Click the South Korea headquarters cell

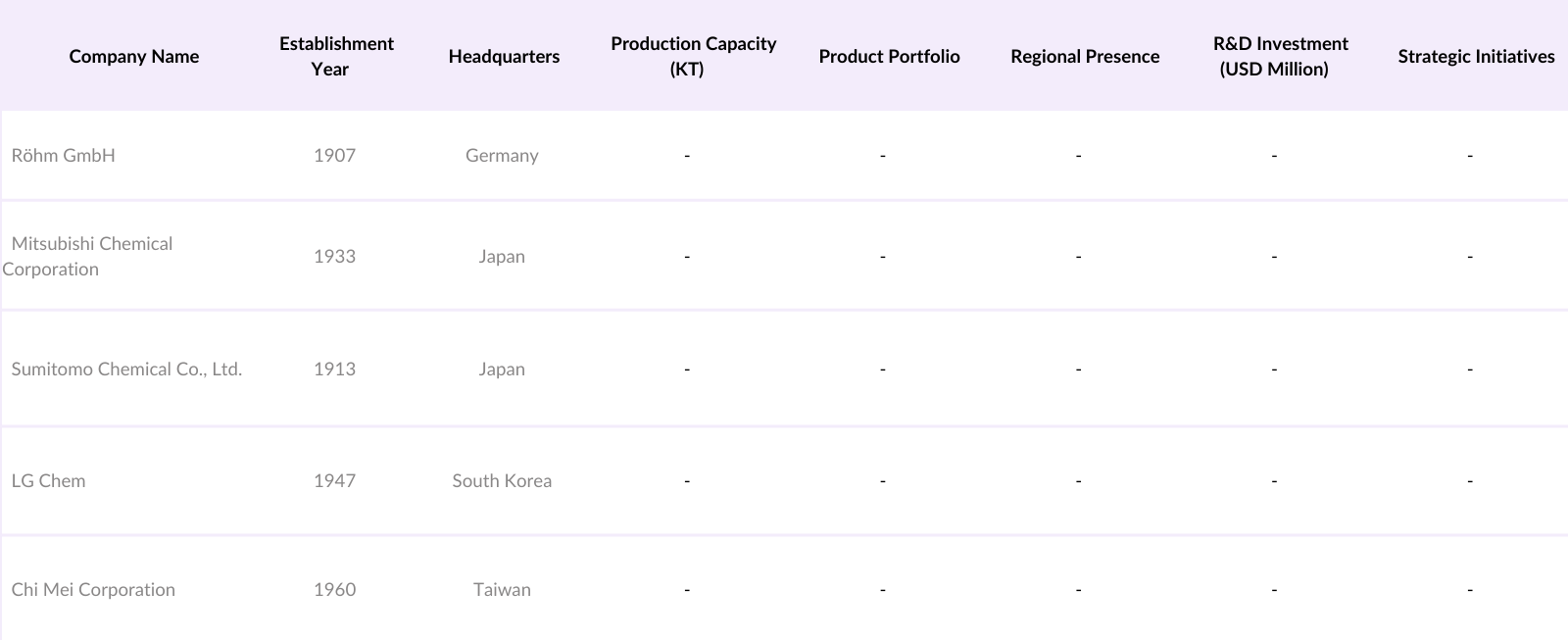pos(502,481)
